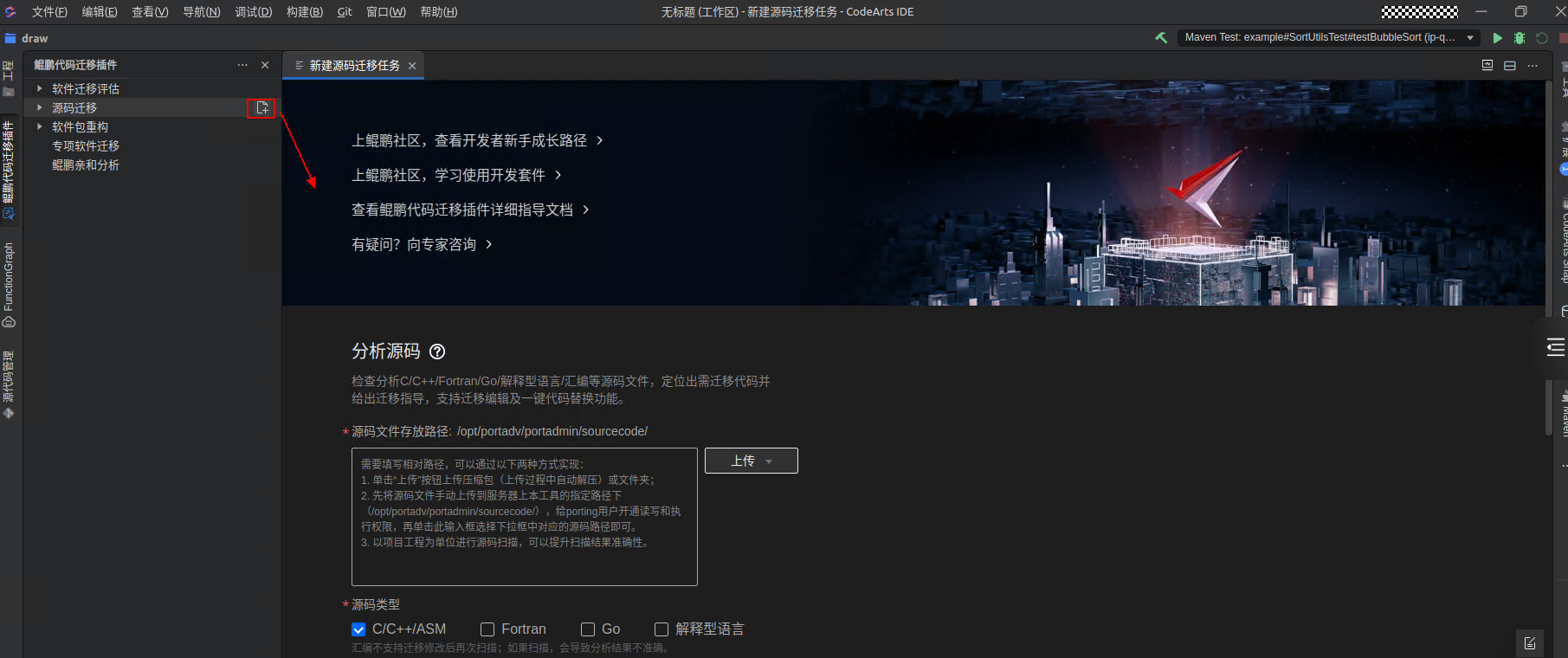Screen dimensions: 1568x658
Task: Open the 构建(B) menu
Action: pyautogui.click(x=305, y=12)
